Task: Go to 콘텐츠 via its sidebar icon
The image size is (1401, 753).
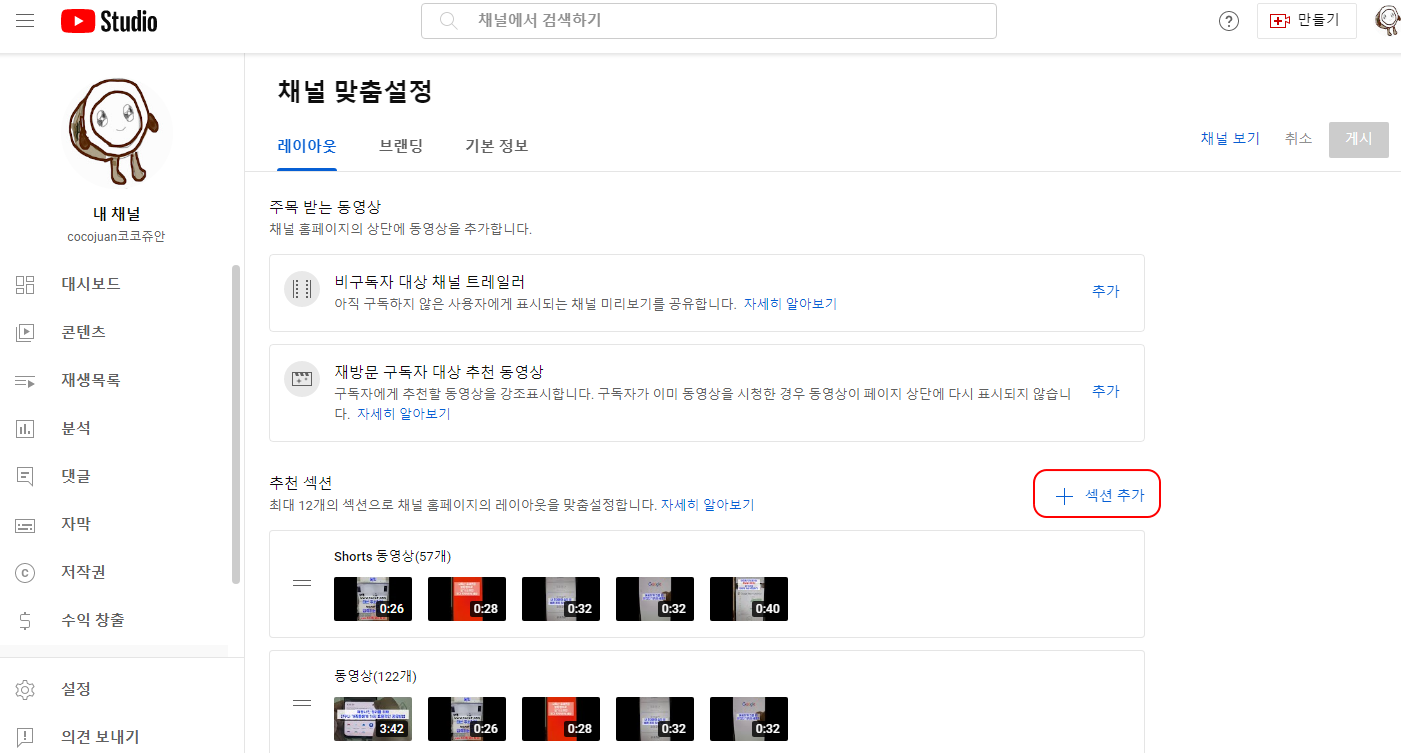Action: (x=26, y=332)
